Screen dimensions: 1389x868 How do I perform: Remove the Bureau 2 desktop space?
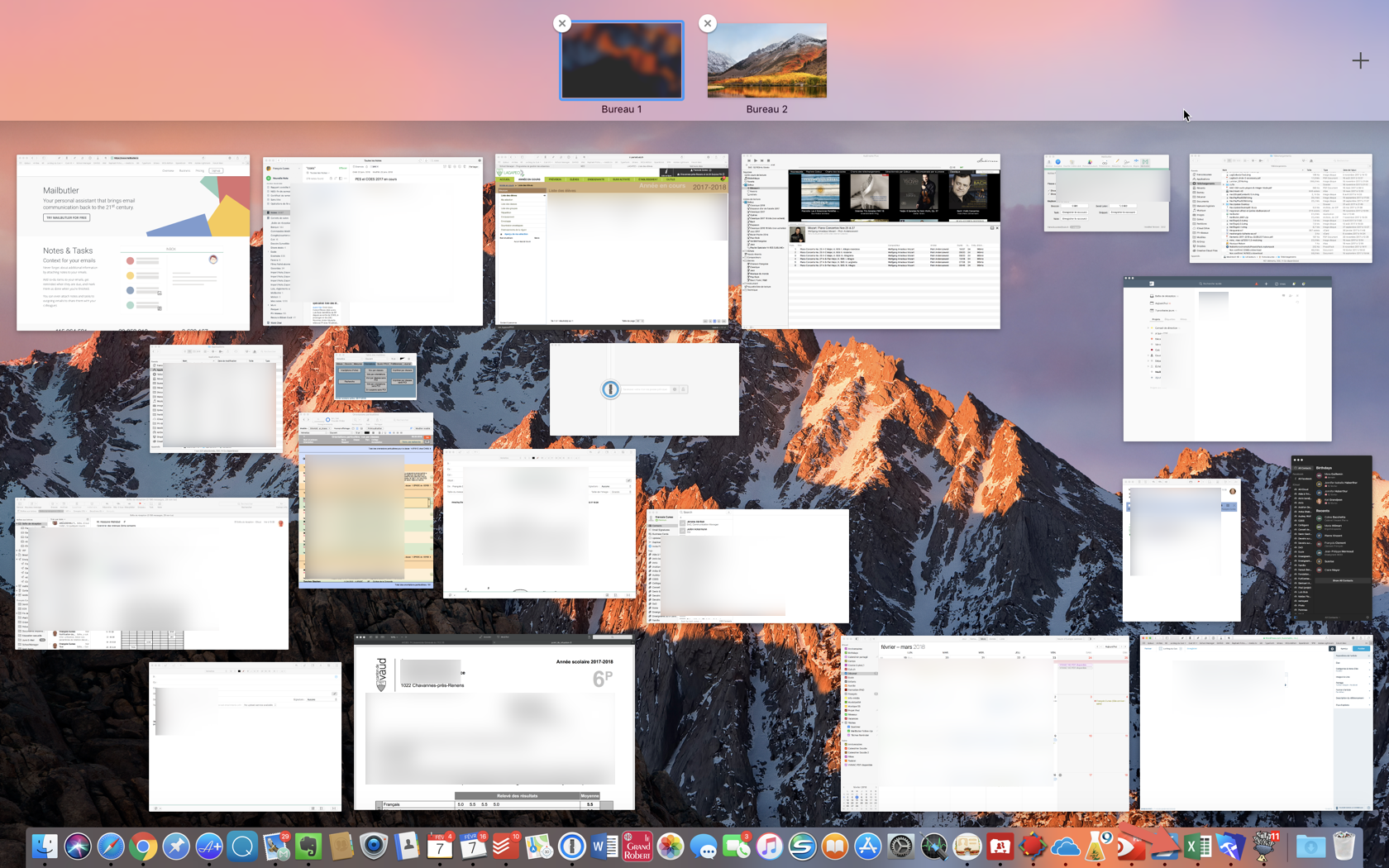[x=707, y=23]
